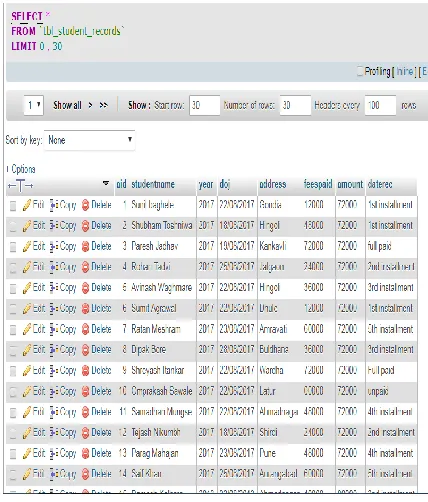Image resolution: width=428 pixels, height=502 pixels.
Task: Click the Copy icon in Shubham Toshniwal row
Action: click(54, 226)
